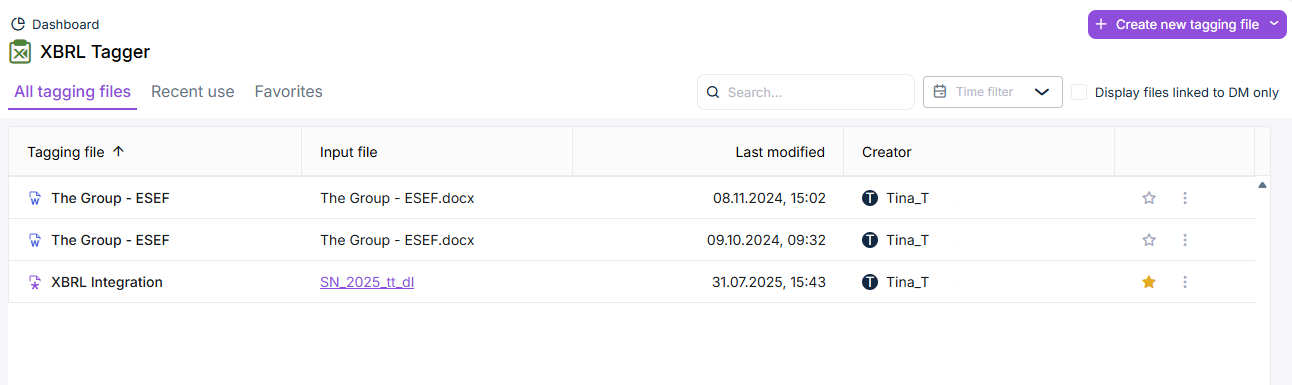
Task: Click the XBRL Tagger page title
Action: point(95,52)
